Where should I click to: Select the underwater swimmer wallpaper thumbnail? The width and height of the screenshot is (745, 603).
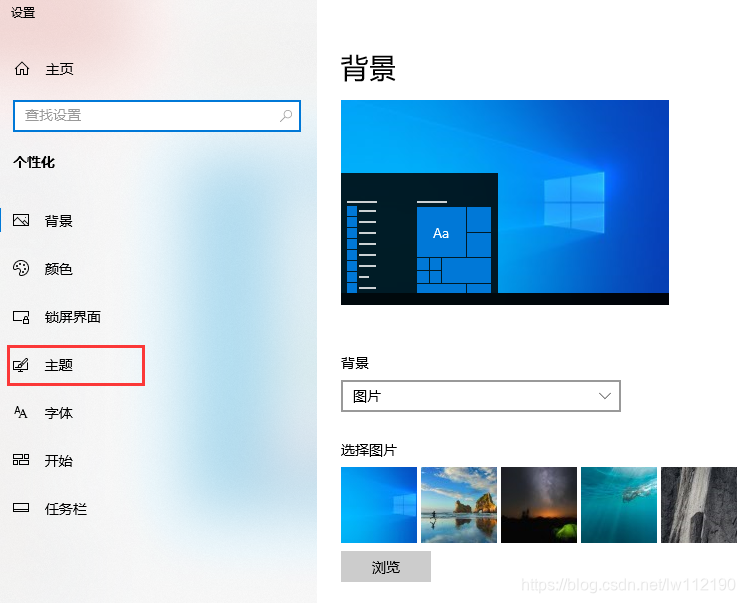point(619,505)
